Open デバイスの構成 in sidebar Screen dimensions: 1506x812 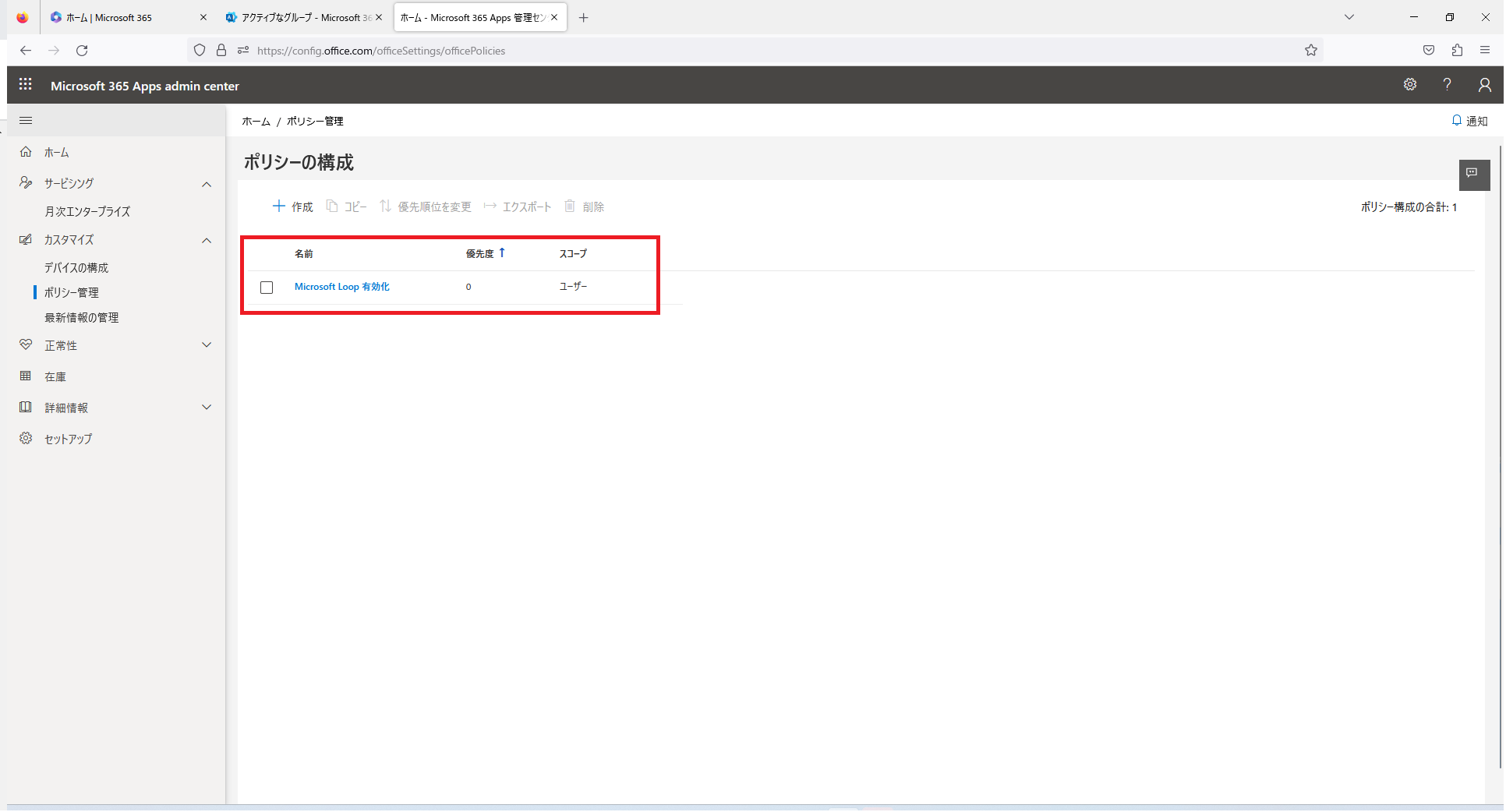76,268
